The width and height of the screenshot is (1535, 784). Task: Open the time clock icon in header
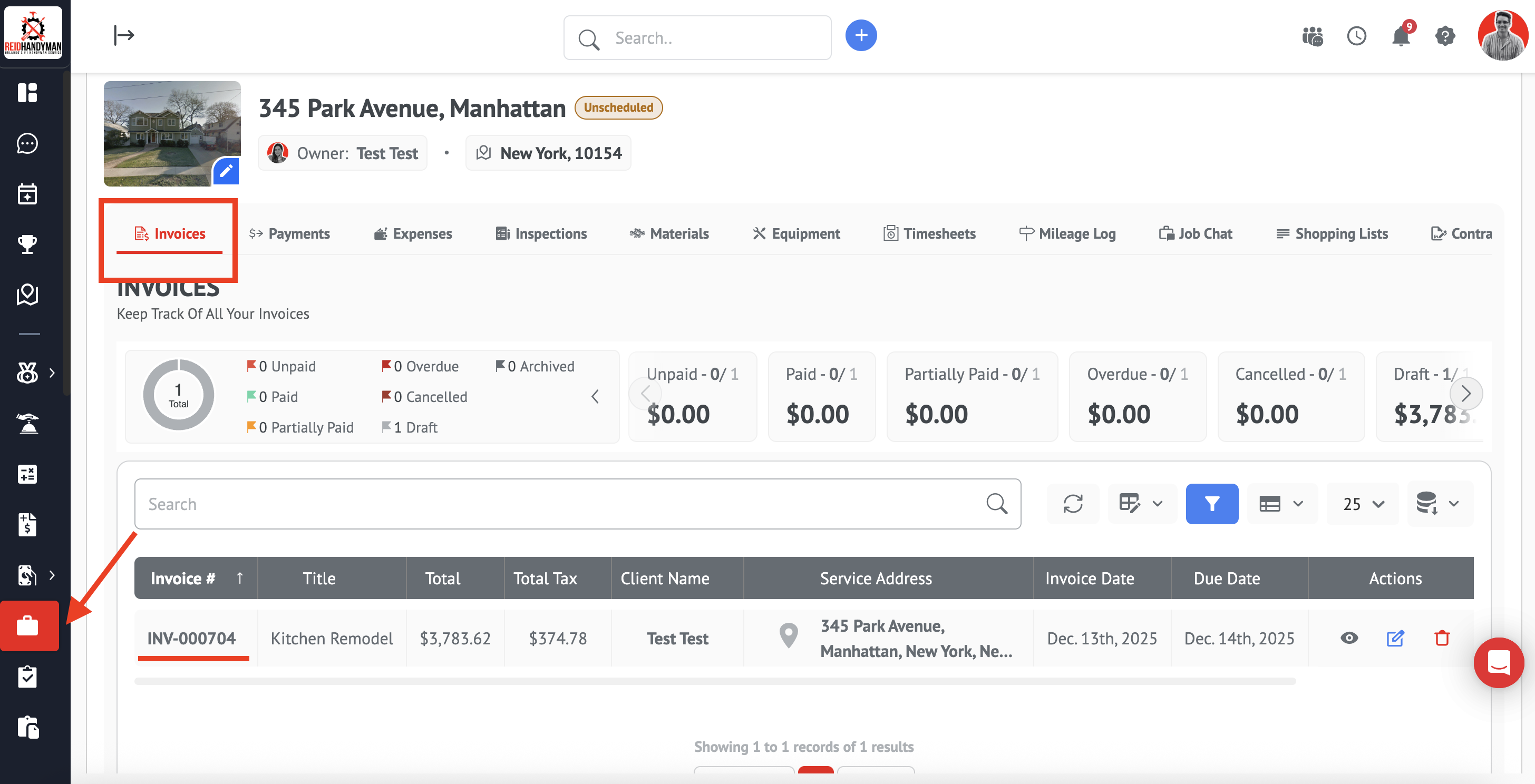point(1356,36)
